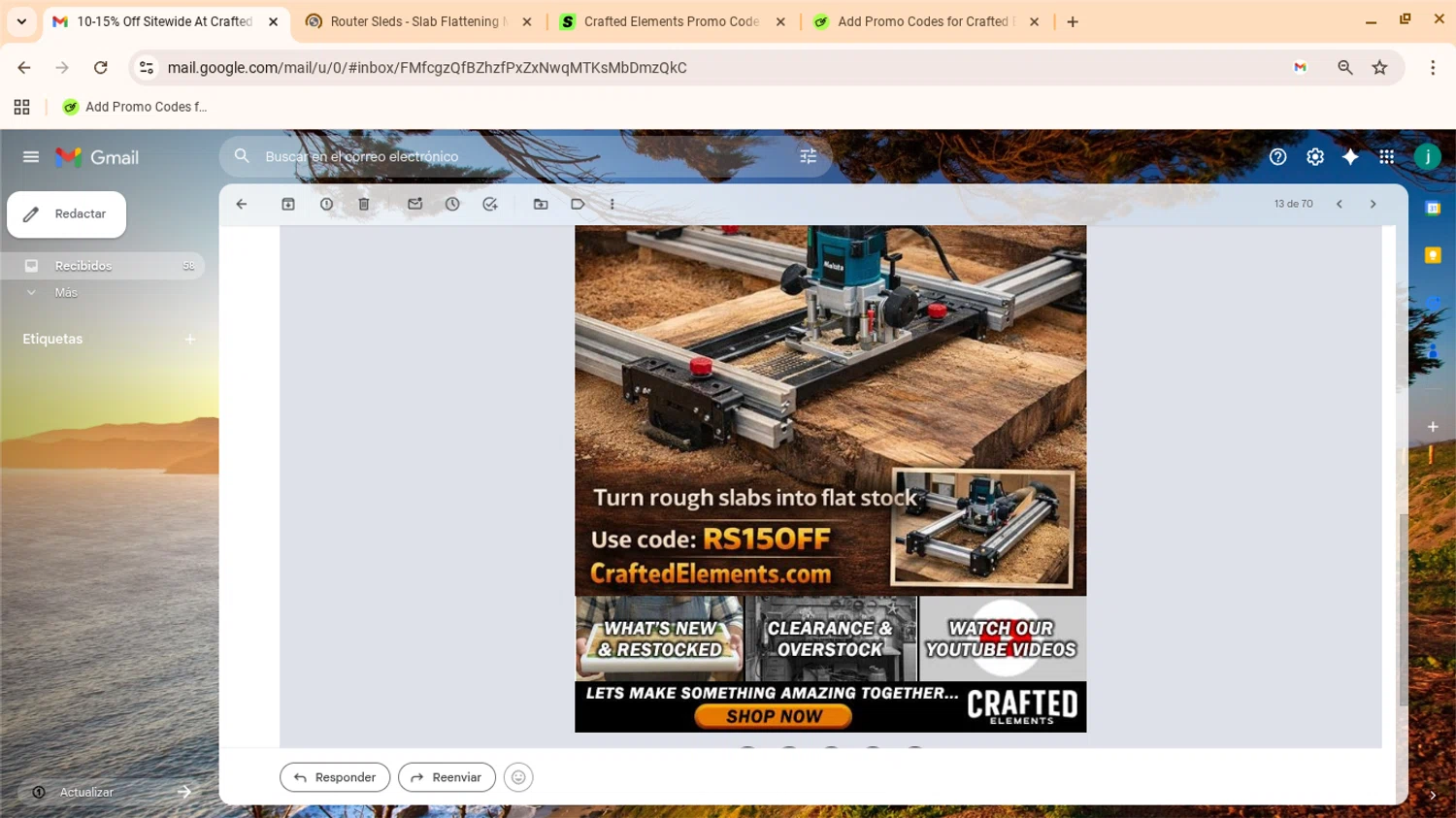
Task: Go to newer email chevron
Action: [1340, 205]
